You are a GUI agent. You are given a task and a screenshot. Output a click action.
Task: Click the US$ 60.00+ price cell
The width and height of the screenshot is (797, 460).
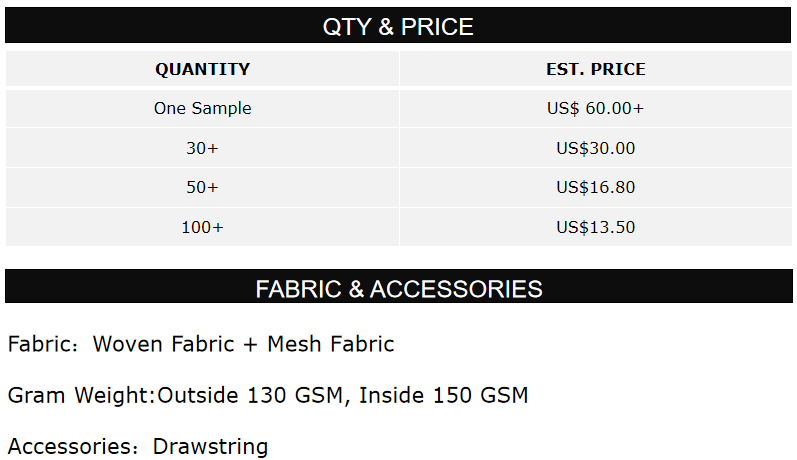coord(596,108)
